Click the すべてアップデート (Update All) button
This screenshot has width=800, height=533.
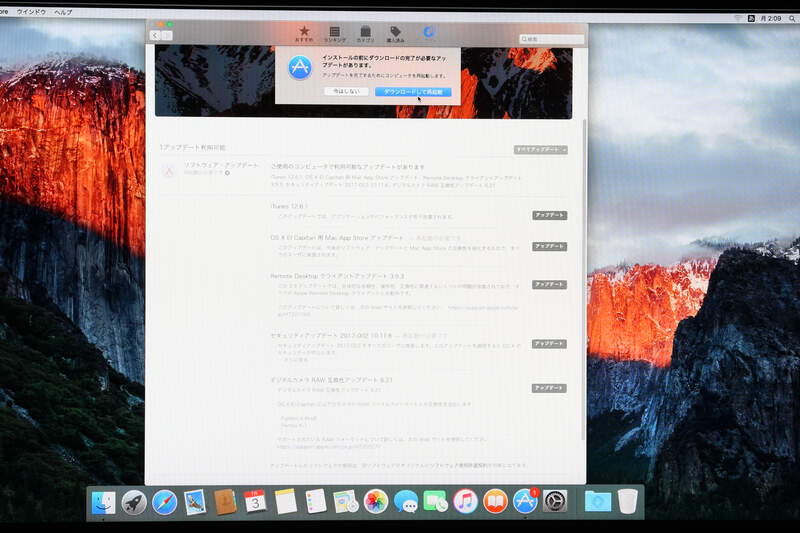pos(540,149)
